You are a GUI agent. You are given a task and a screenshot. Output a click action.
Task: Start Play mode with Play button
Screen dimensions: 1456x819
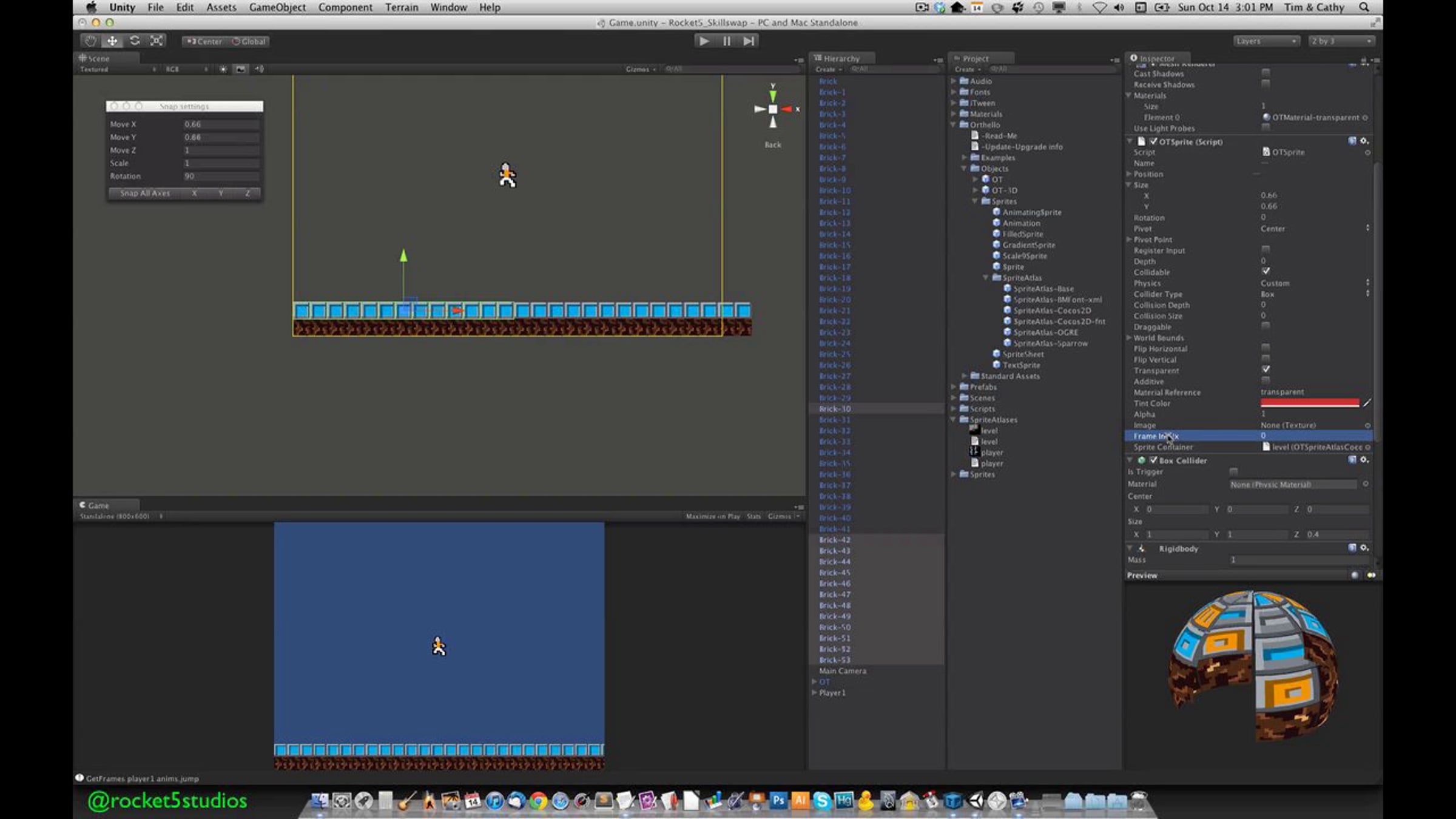pyautogui.click(x=704, y=41)
